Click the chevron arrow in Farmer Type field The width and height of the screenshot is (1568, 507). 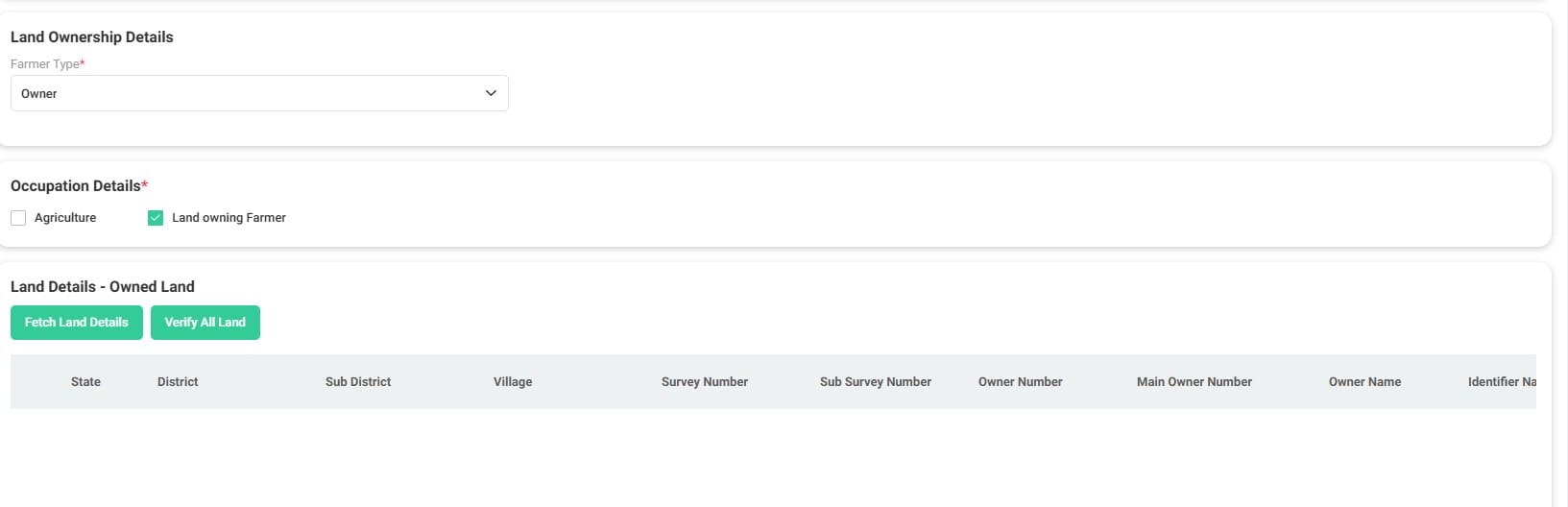491,93
